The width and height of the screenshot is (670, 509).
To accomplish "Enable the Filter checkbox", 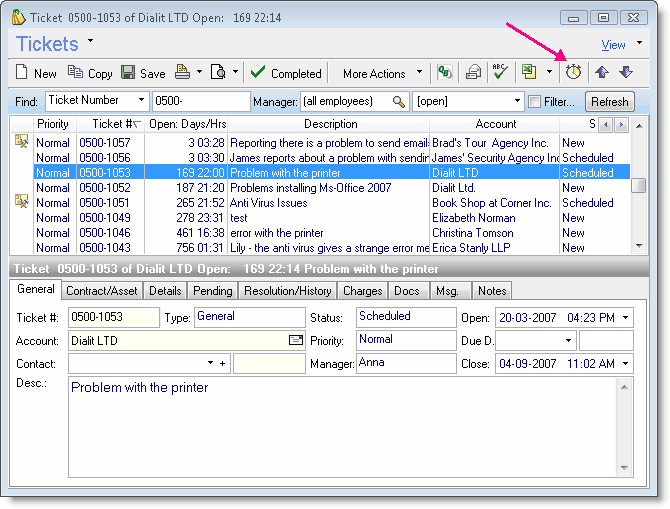I will pos(534,102).
